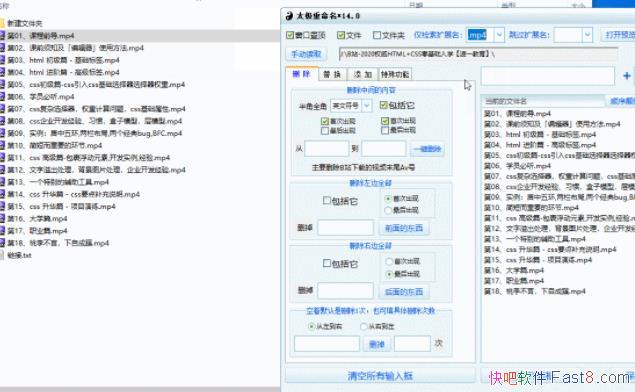Image resolution: width=635 pixels, height=392 pixels.
Task: Click 删掉 button beside the 次 count field
Action: [377, 344]
